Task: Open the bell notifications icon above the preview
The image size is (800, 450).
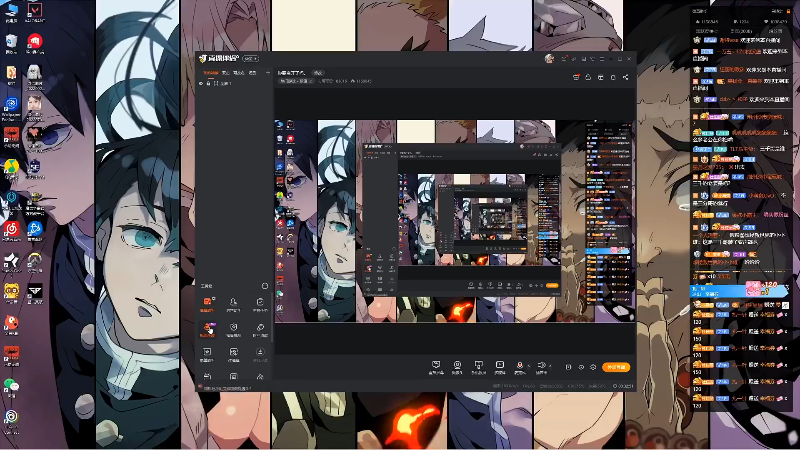Action: point(588,77)
